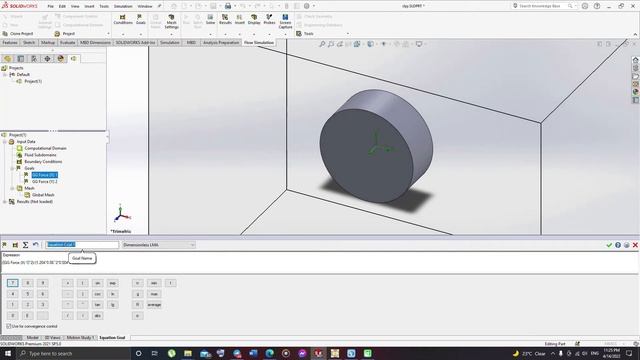Click the goal flag icon in equation toolbar
This screenshot has height=360, width=640.
pyautogui.click(x=4, y=245)
